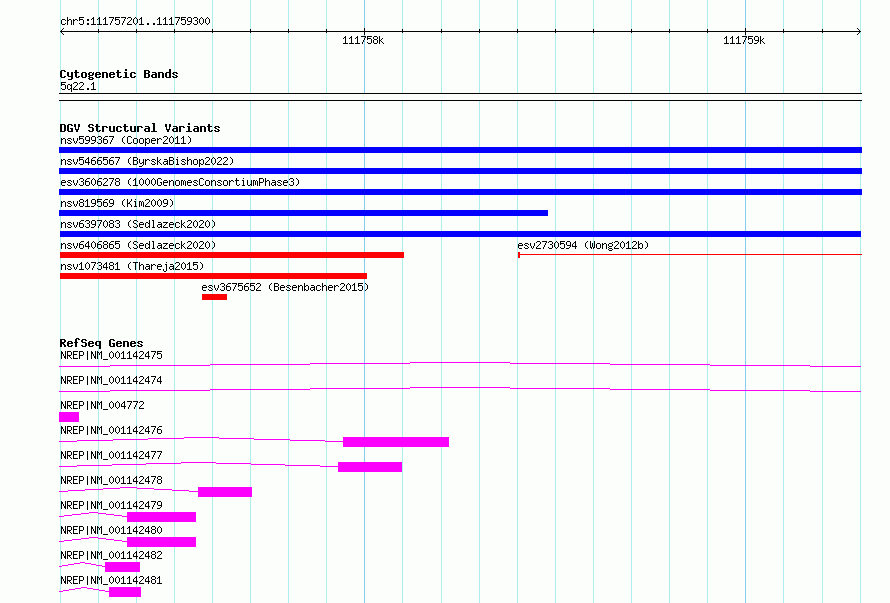Open the NREP|NM_001142477 transcript label
Screen dimensions: 890x603
111,455
